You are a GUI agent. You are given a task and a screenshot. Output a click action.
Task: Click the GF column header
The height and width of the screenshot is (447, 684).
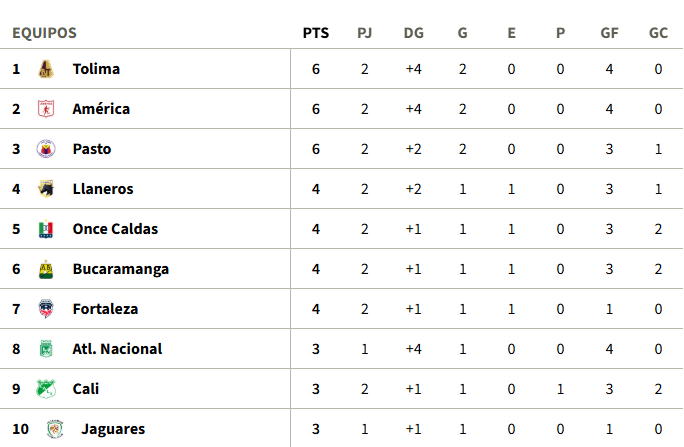point(609,33)
